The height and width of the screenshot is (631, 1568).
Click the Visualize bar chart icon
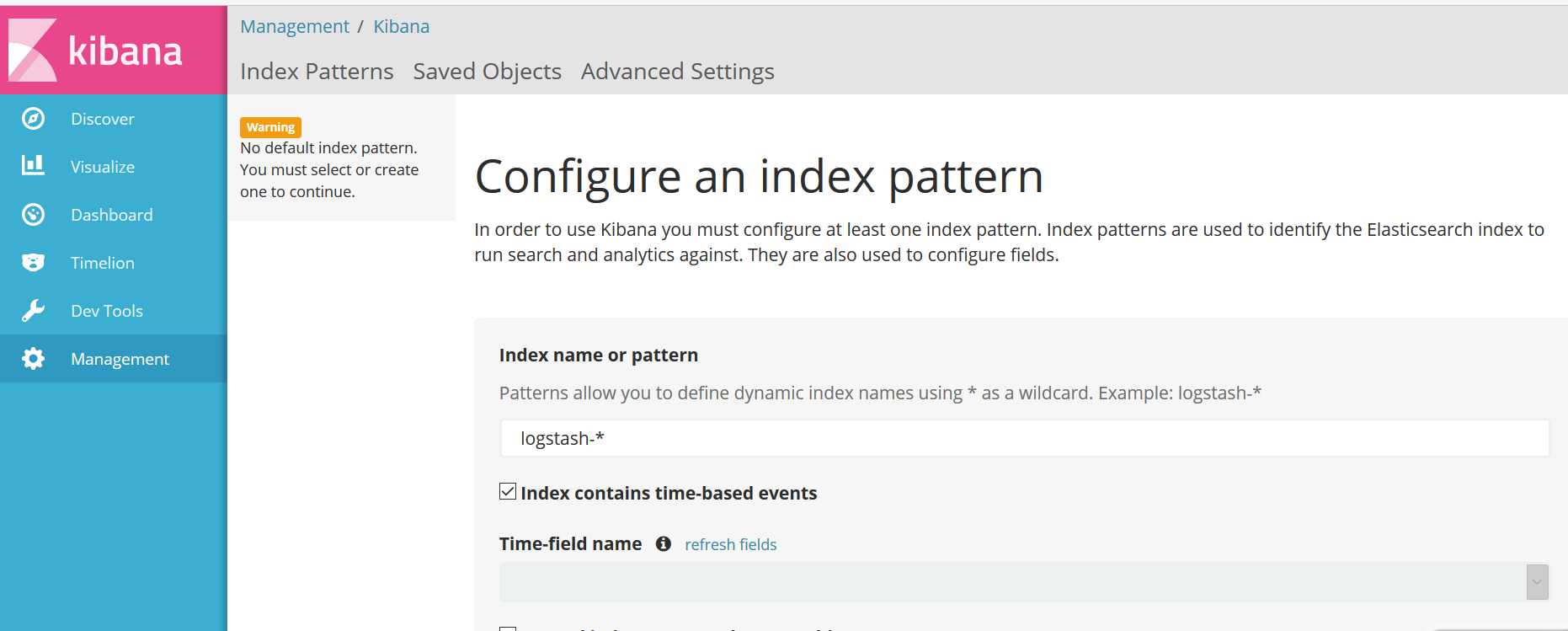33,166
